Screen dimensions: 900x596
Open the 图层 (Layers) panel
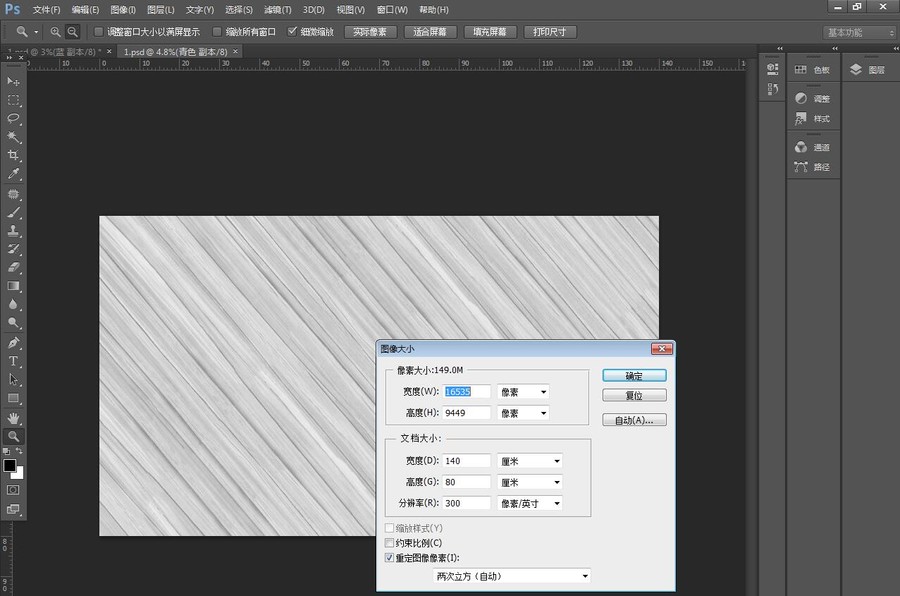(868, 70)
